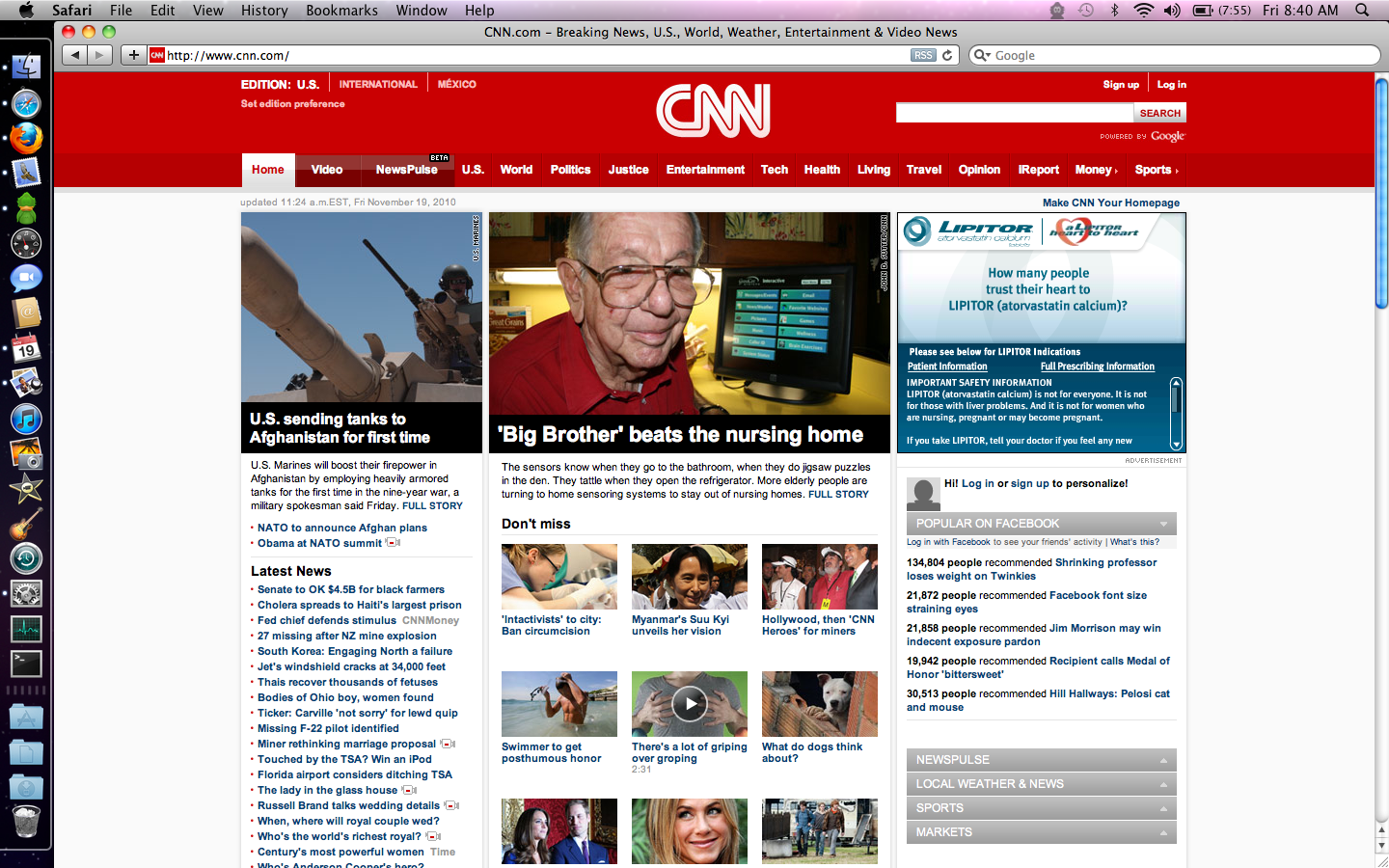Open System Preferences from the Dock
Image resolution: width=1389 pixels, height=868 pixels.
tap(26, 594)
